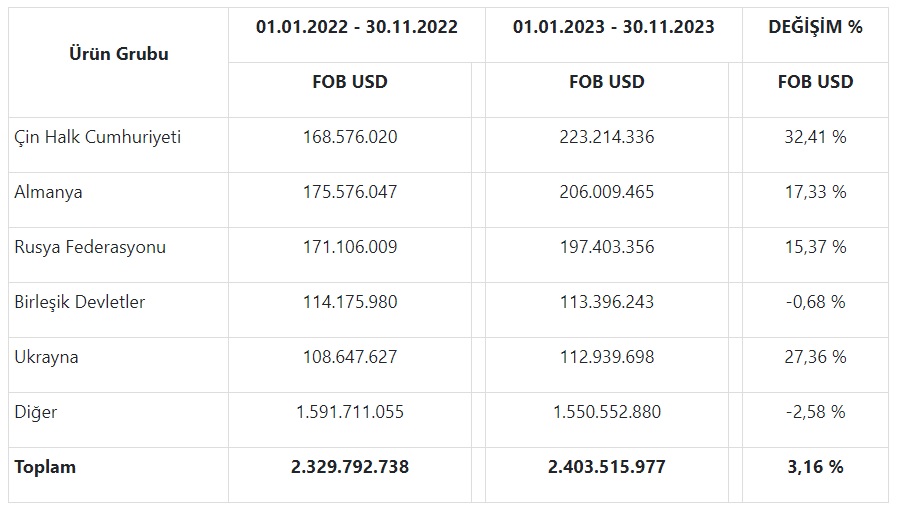This screenshot has height=508, width=898.
Task: Click the value 223.214.336
Action: tap(606, 137)
